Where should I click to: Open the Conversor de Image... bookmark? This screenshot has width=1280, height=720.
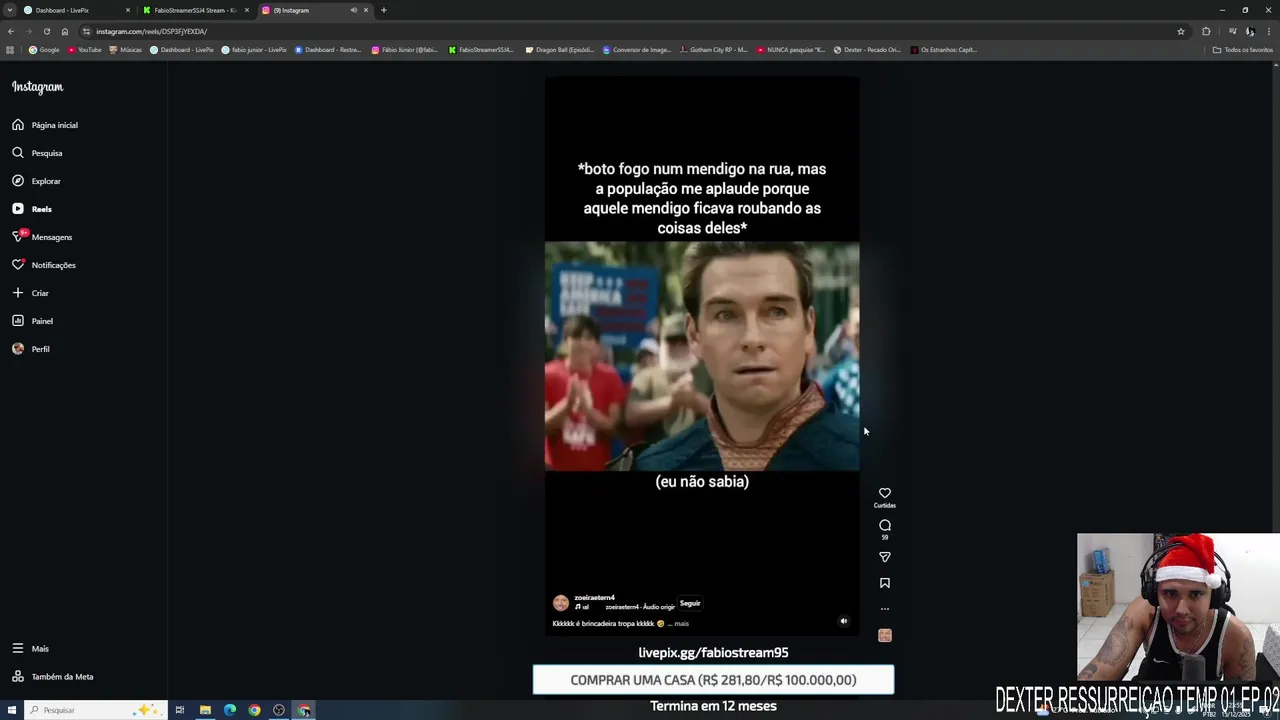pos(637,49)
